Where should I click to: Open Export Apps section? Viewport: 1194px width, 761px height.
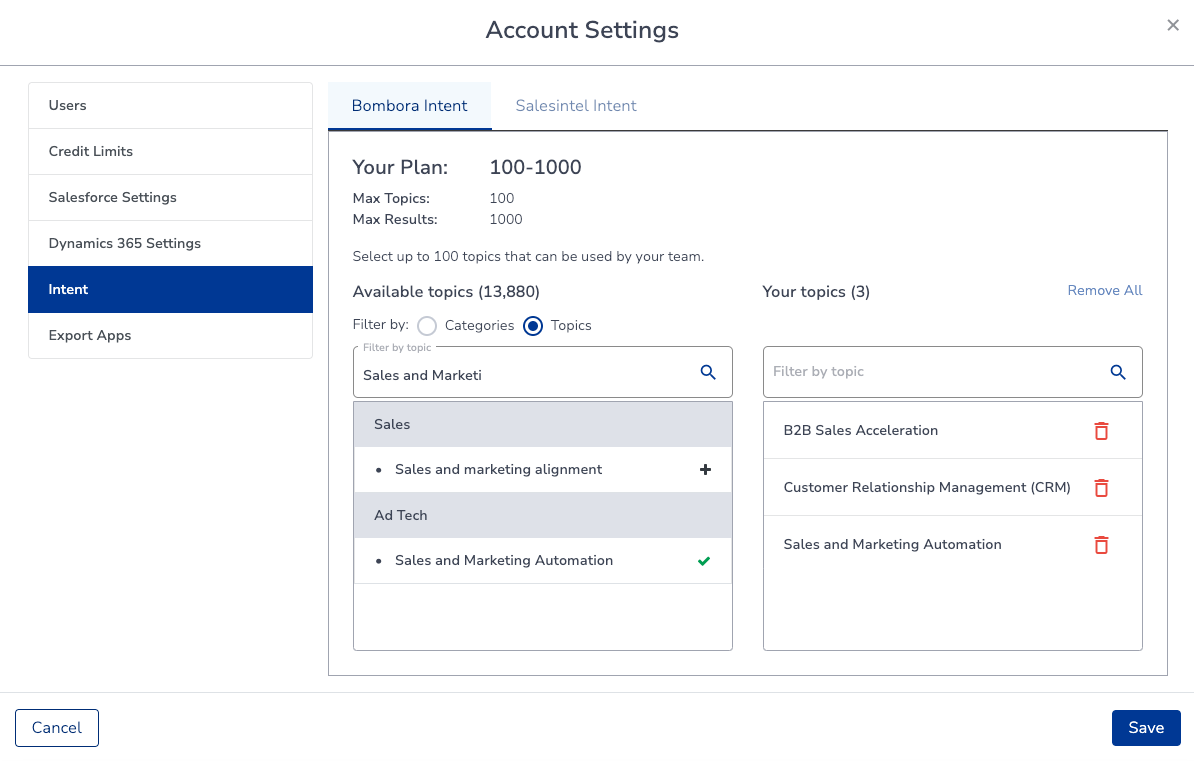tap(171, 335)
